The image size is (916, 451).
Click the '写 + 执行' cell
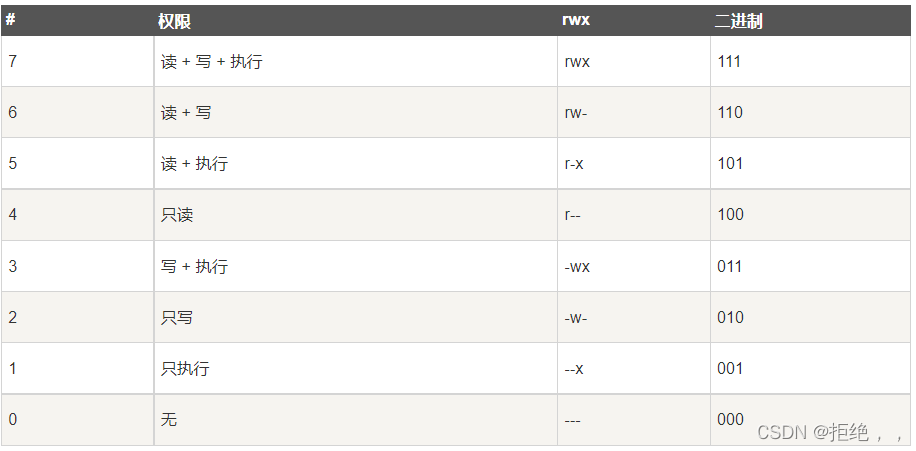click(194, 267)
